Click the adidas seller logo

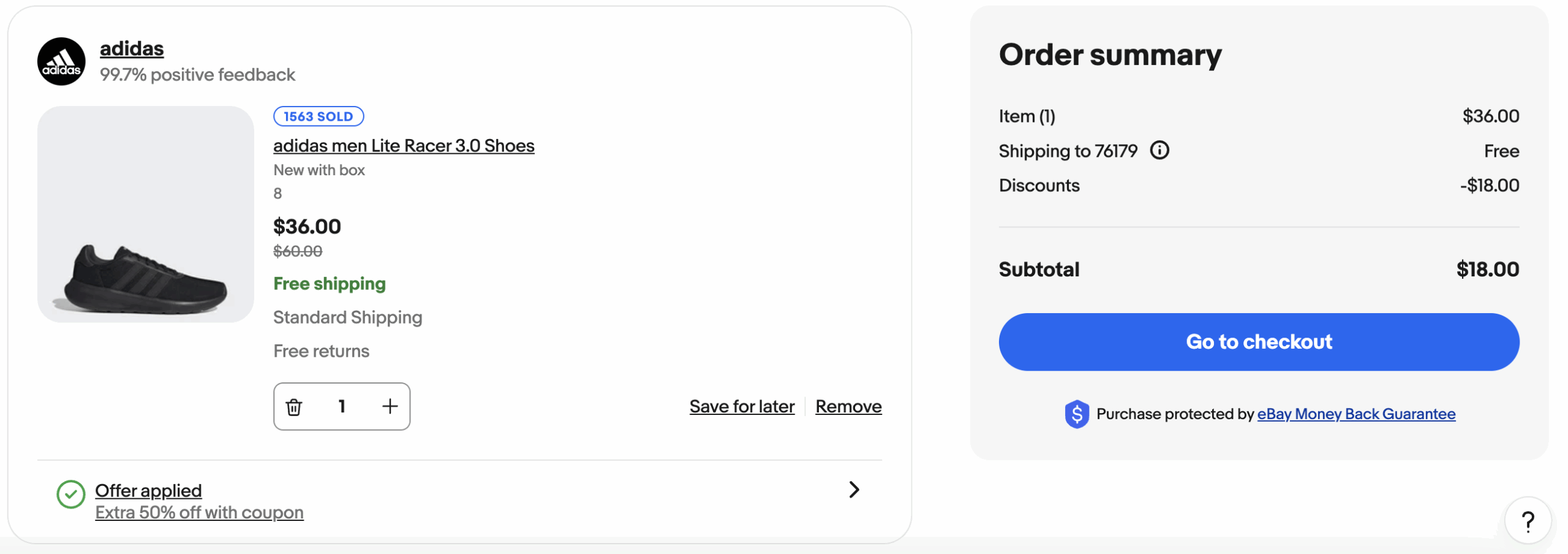tap(61, 61)
